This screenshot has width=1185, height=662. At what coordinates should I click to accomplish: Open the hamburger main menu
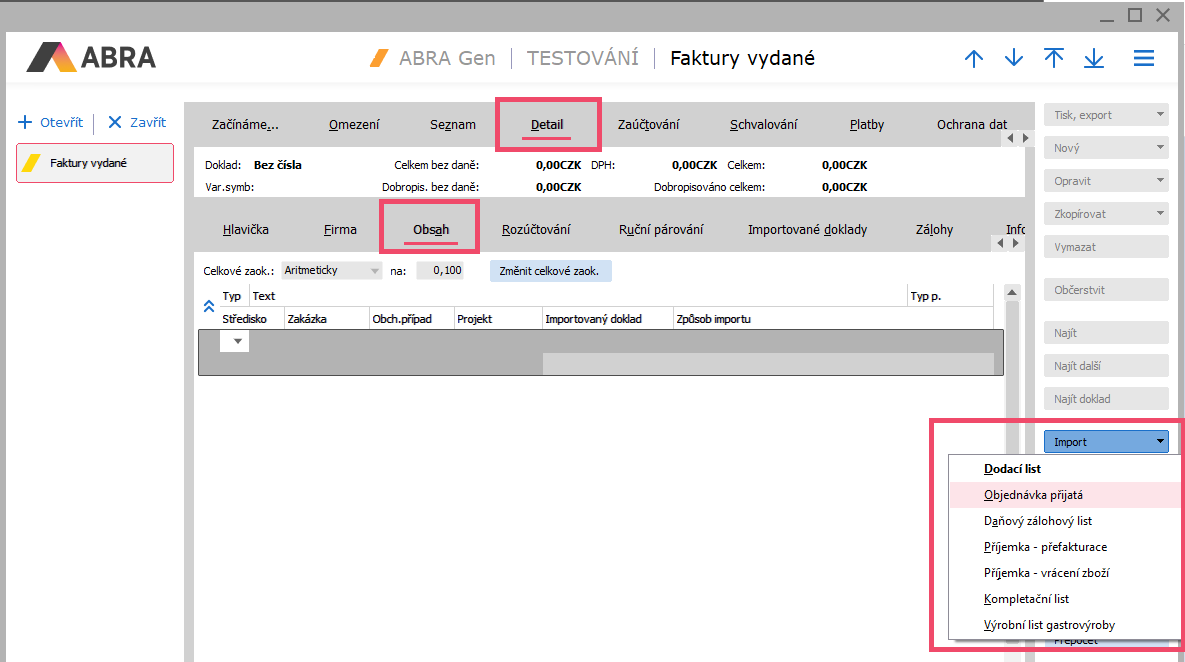point(1144,59)
